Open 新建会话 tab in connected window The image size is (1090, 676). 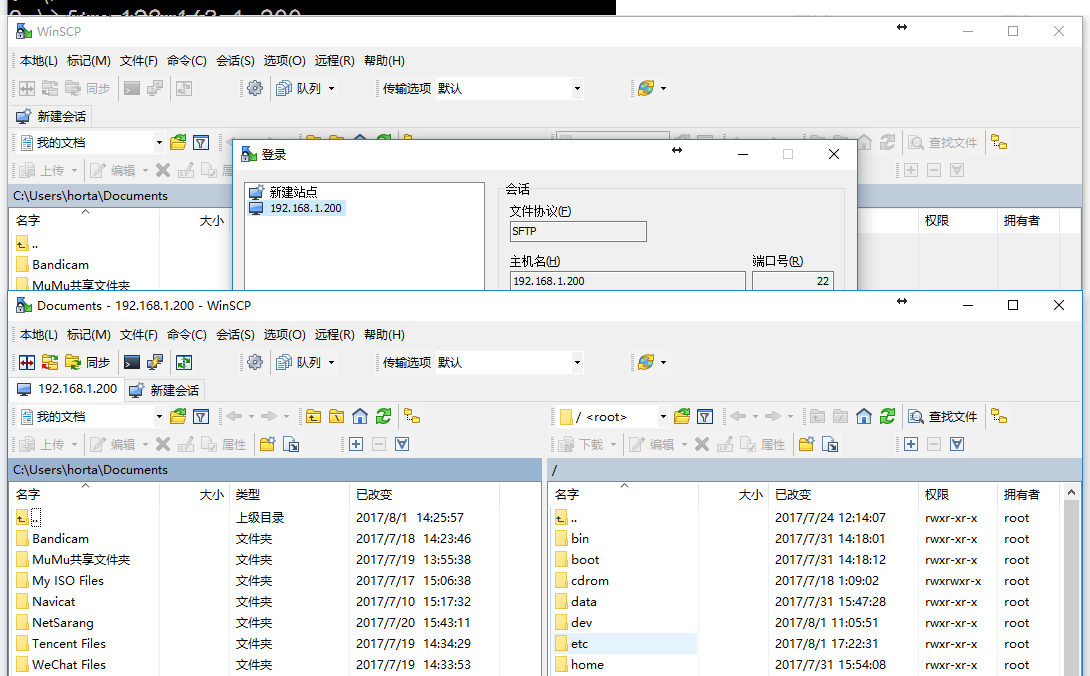click(x=165, y=390)
